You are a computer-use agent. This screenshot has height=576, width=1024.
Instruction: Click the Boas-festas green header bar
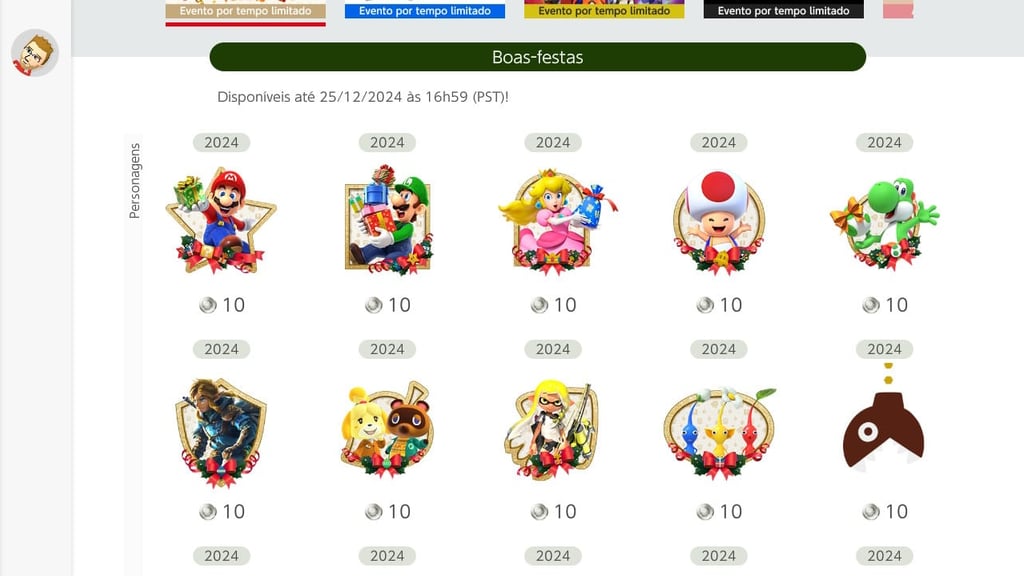click(537, 57)
